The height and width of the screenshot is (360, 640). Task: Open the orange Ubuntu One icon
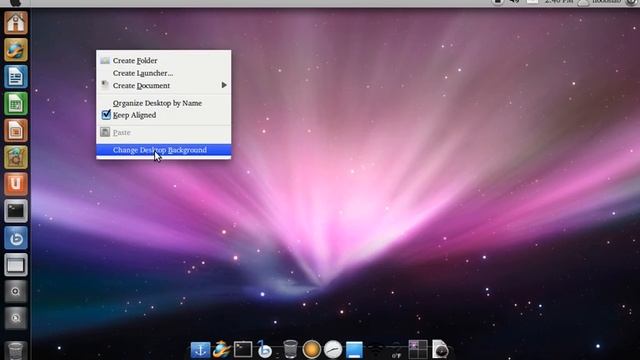click(16, 184)
